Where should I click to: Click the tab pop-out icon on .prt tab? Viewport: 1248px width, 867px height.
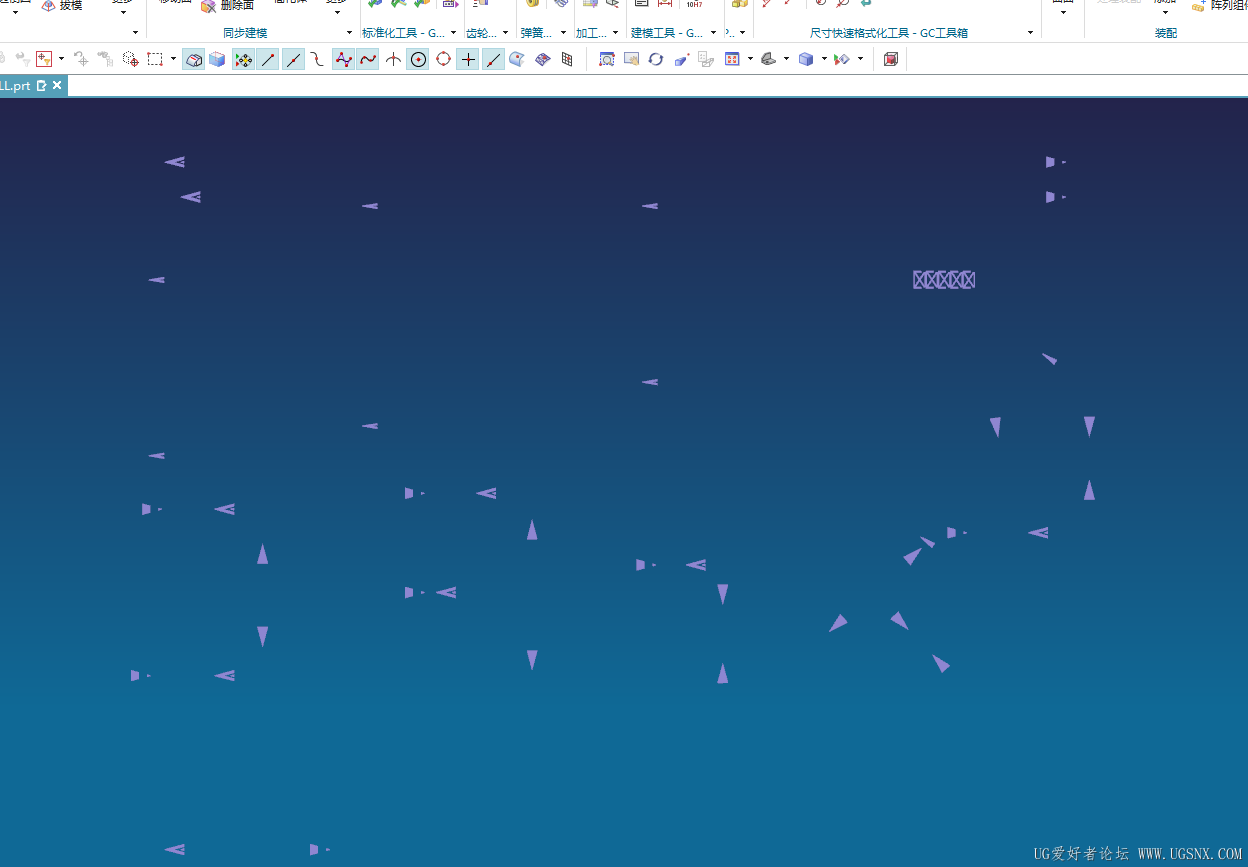[x=41, y=86]
